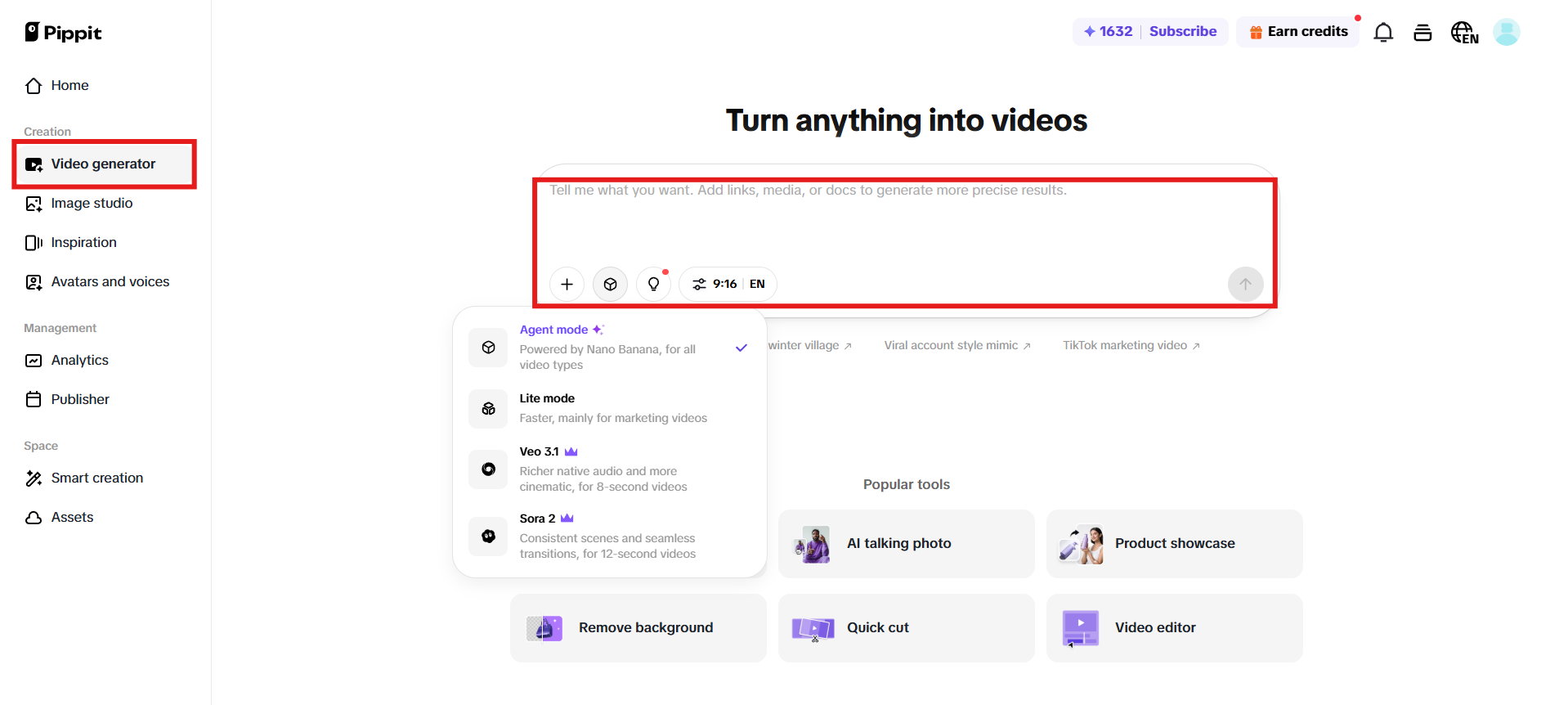Click the Video generator sidebar icon

(x=34, y=164)
